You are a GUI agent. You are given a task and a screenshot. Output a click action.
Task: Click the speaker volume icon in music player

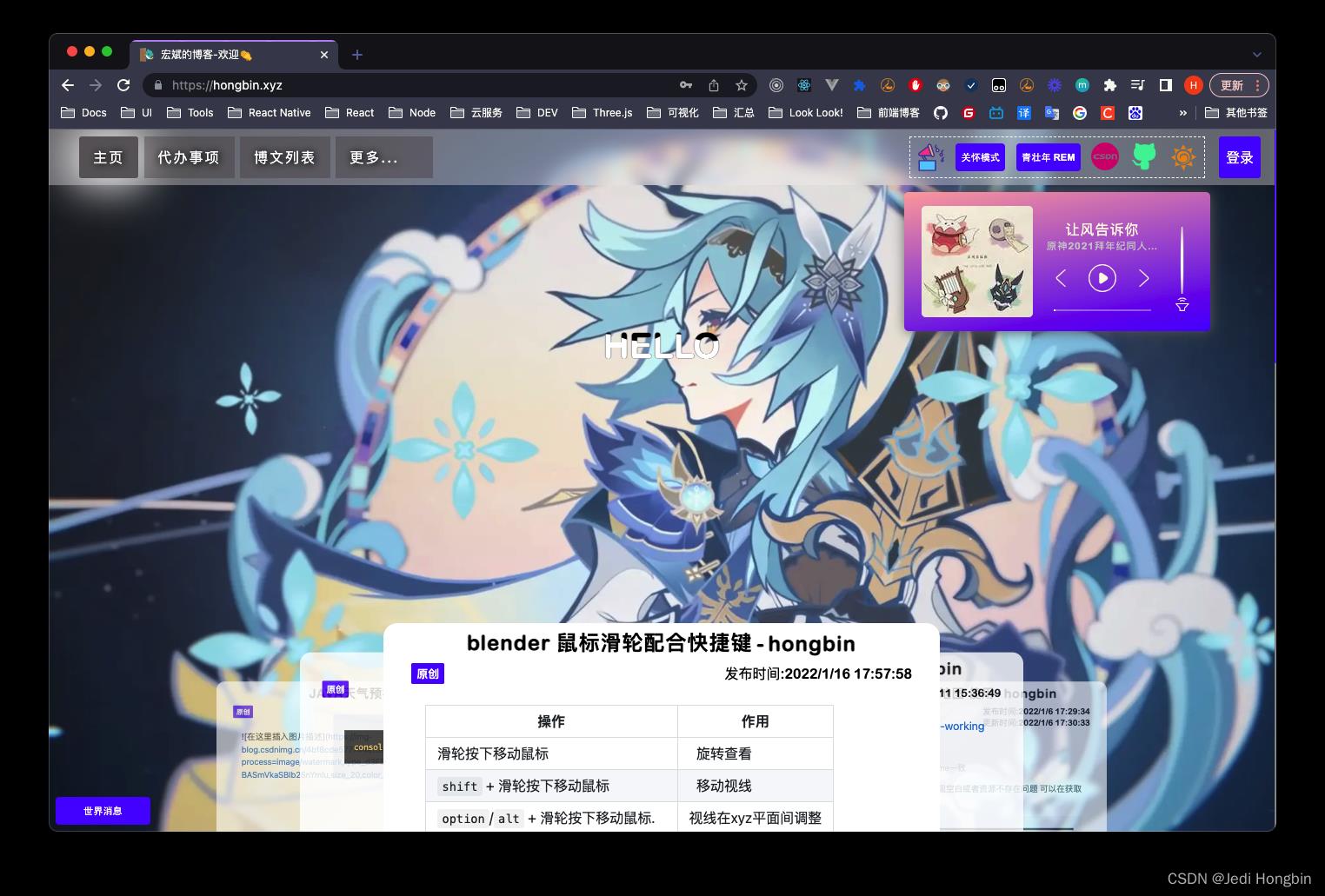click(1182, 305)
